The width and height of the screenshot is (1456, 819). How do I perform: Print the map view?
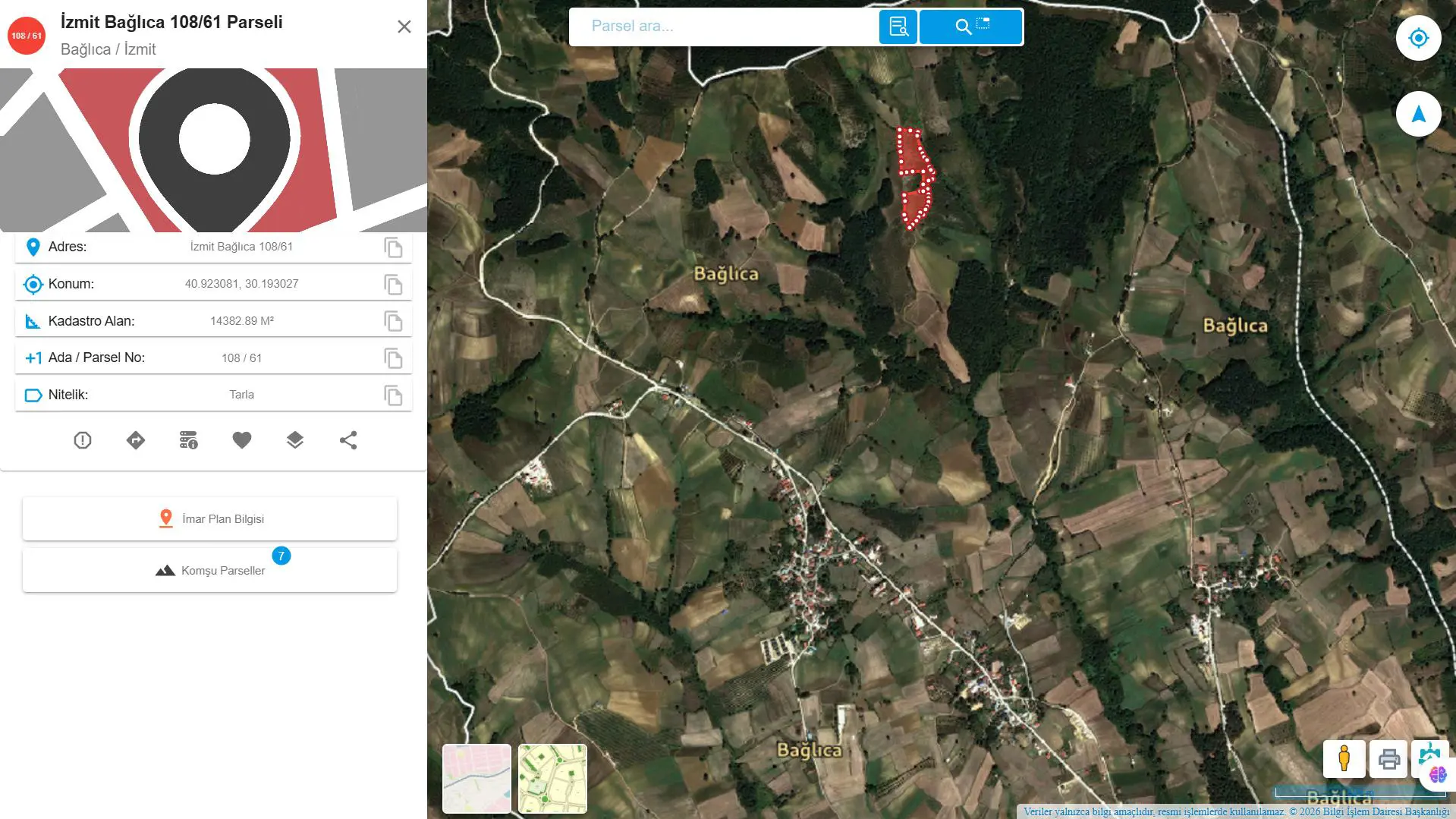point(1388,758)
